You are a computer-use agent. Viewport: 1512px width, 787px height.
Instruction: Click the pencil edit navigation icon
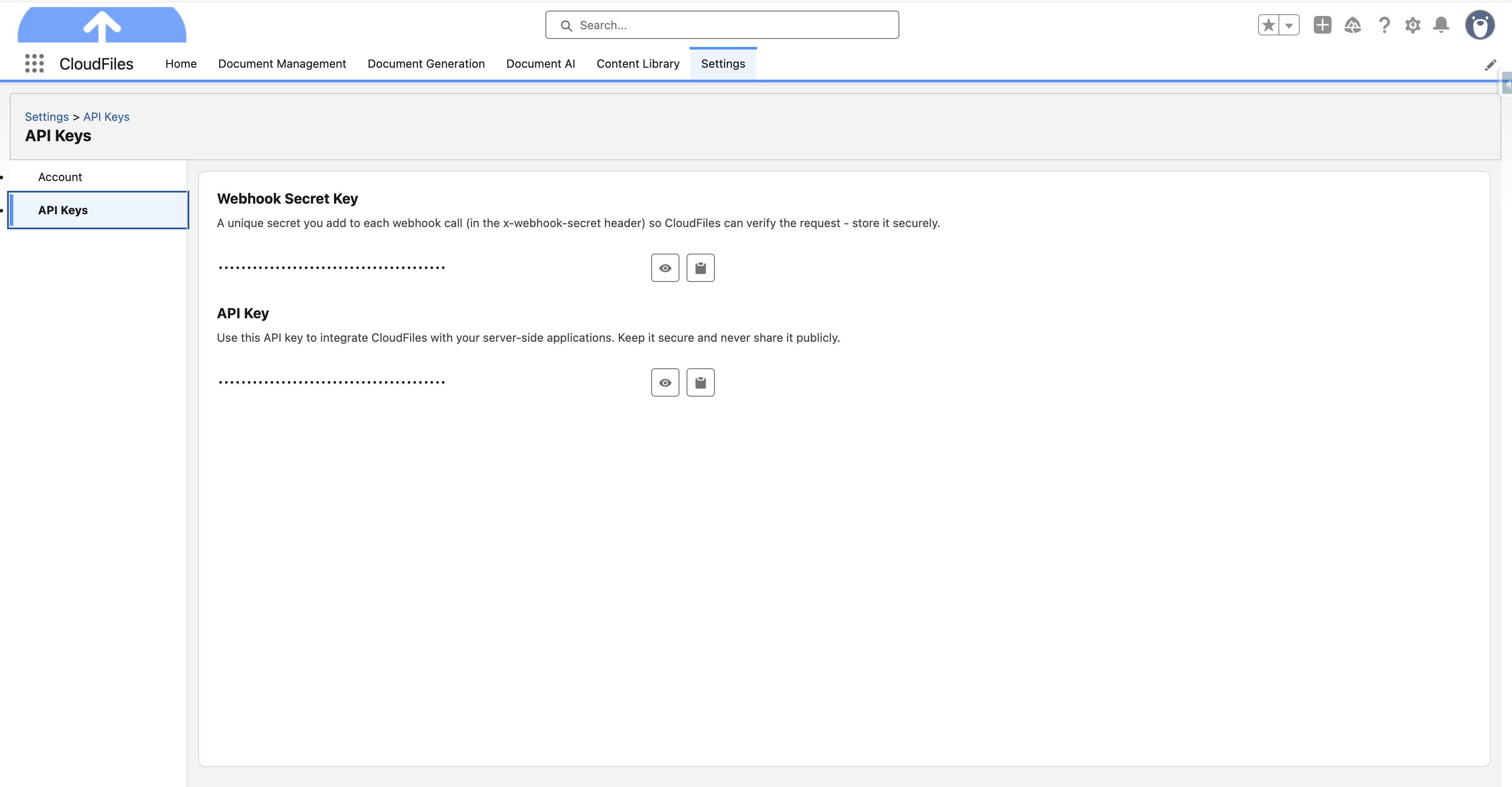(1490, 65)
